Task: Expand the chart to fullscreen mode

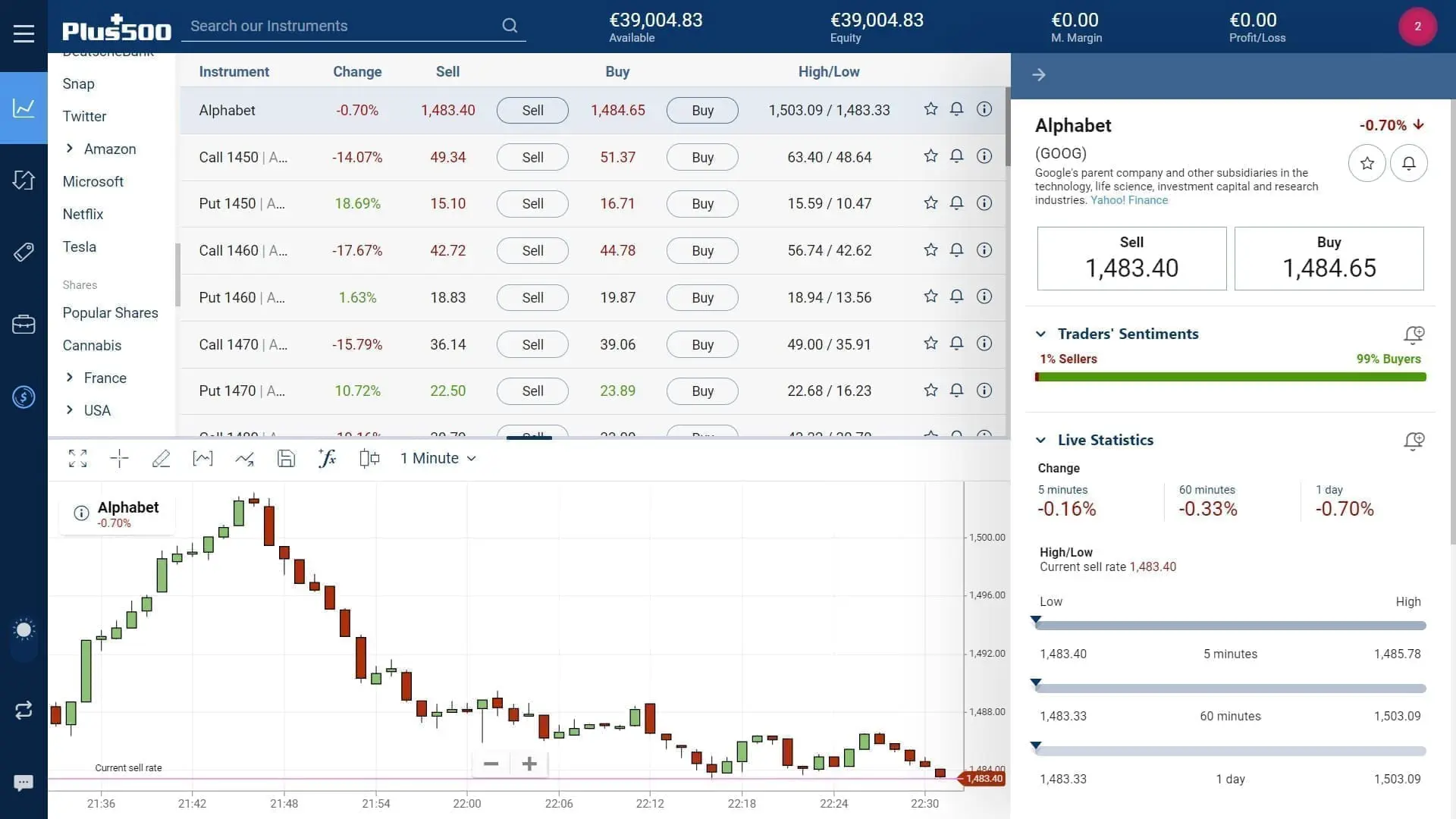Action: pos(77,458)
